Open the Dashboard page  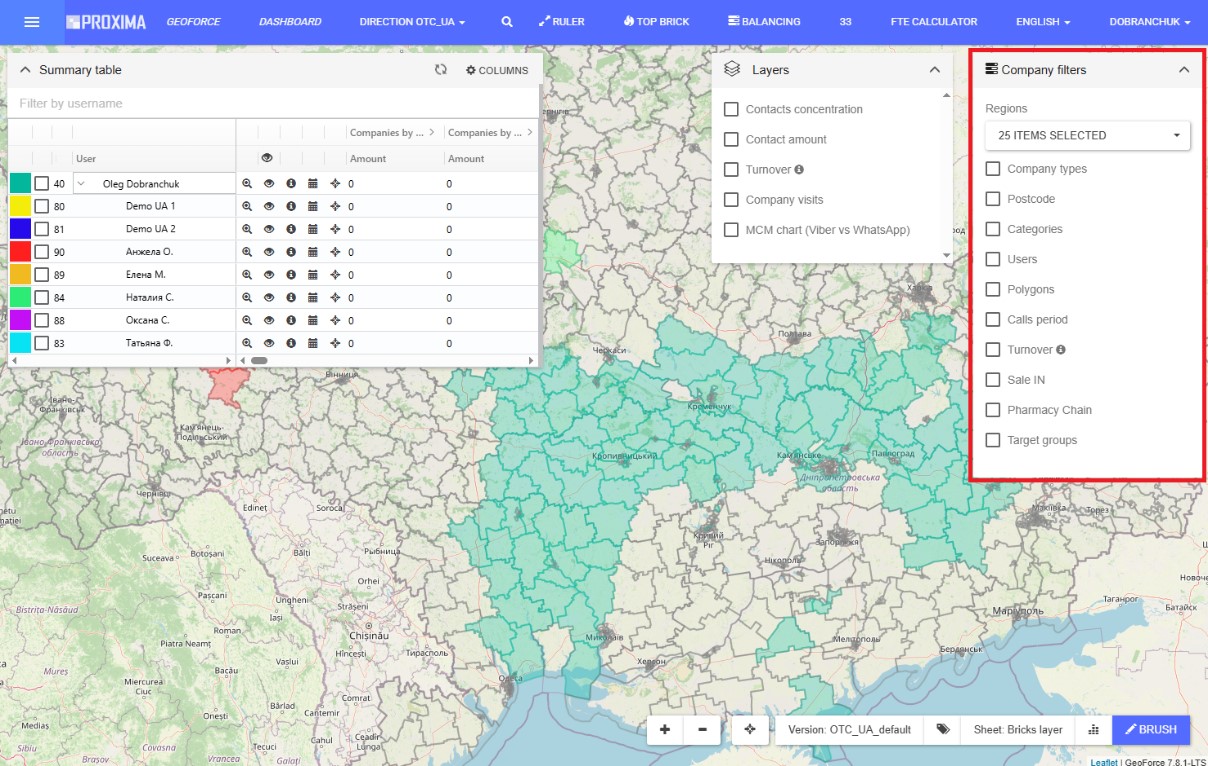pos(290,21)
